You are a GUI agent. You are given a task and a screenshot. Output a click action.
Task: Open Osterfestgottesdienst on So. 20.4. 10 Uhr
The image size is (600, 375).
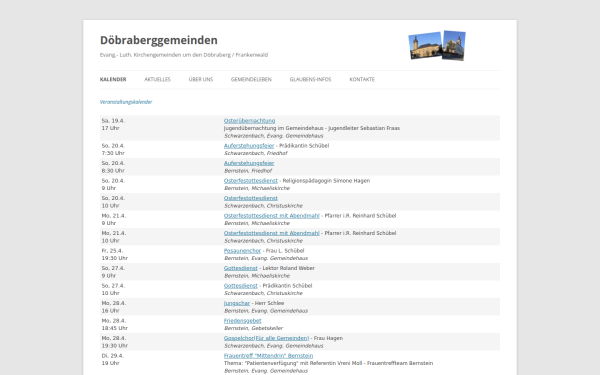[251, 198]
